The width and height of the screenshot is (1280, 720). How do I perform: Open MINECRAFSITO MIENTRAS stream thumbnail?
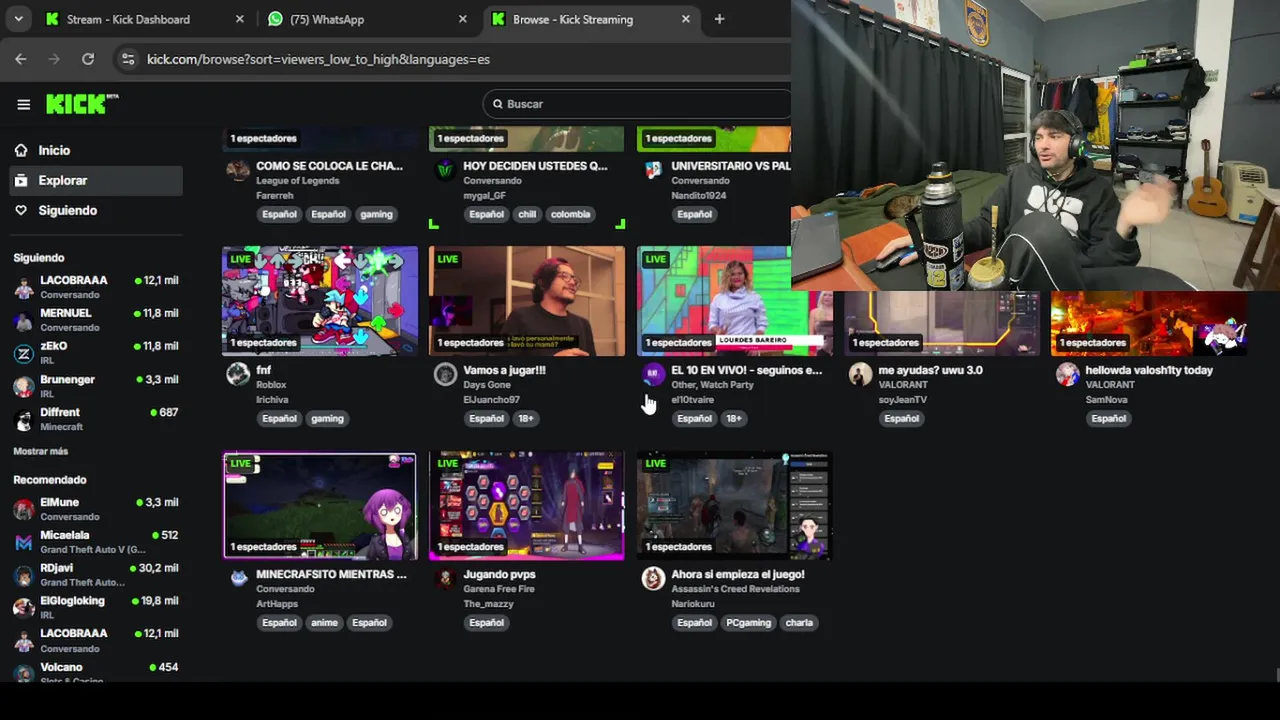pyautogui.click(x=320, y=505)
